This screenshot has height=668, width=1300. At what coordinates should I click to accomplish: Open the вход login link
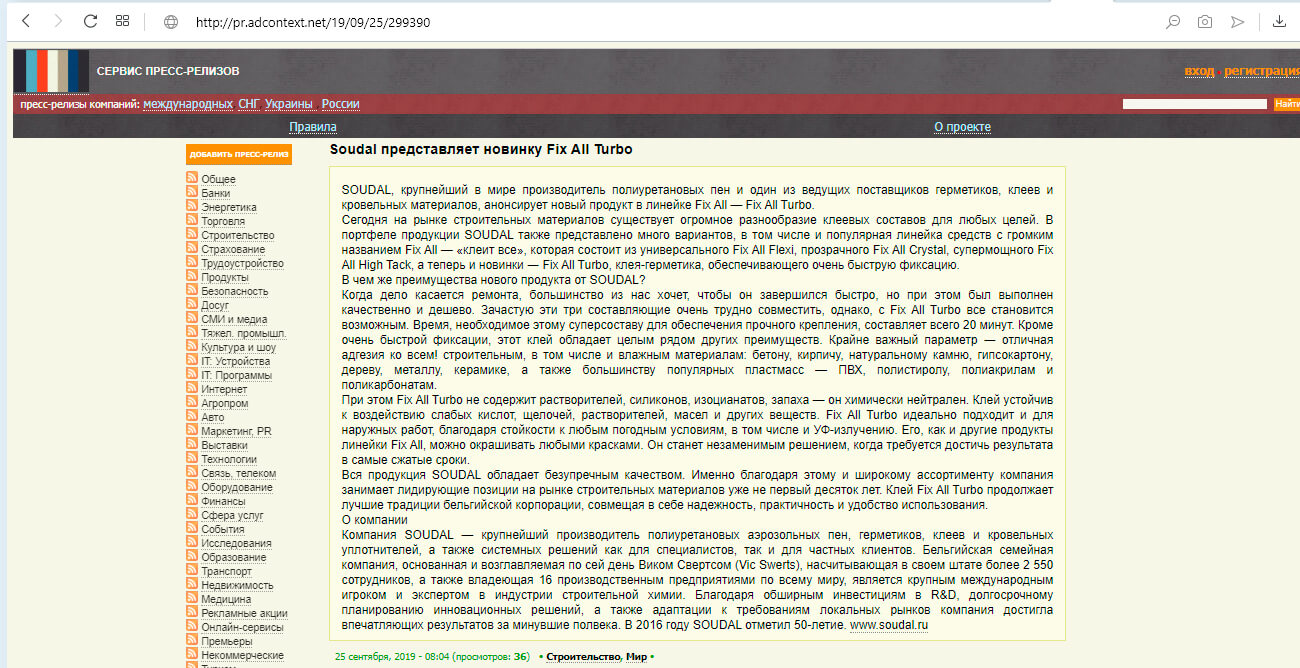1199,71
